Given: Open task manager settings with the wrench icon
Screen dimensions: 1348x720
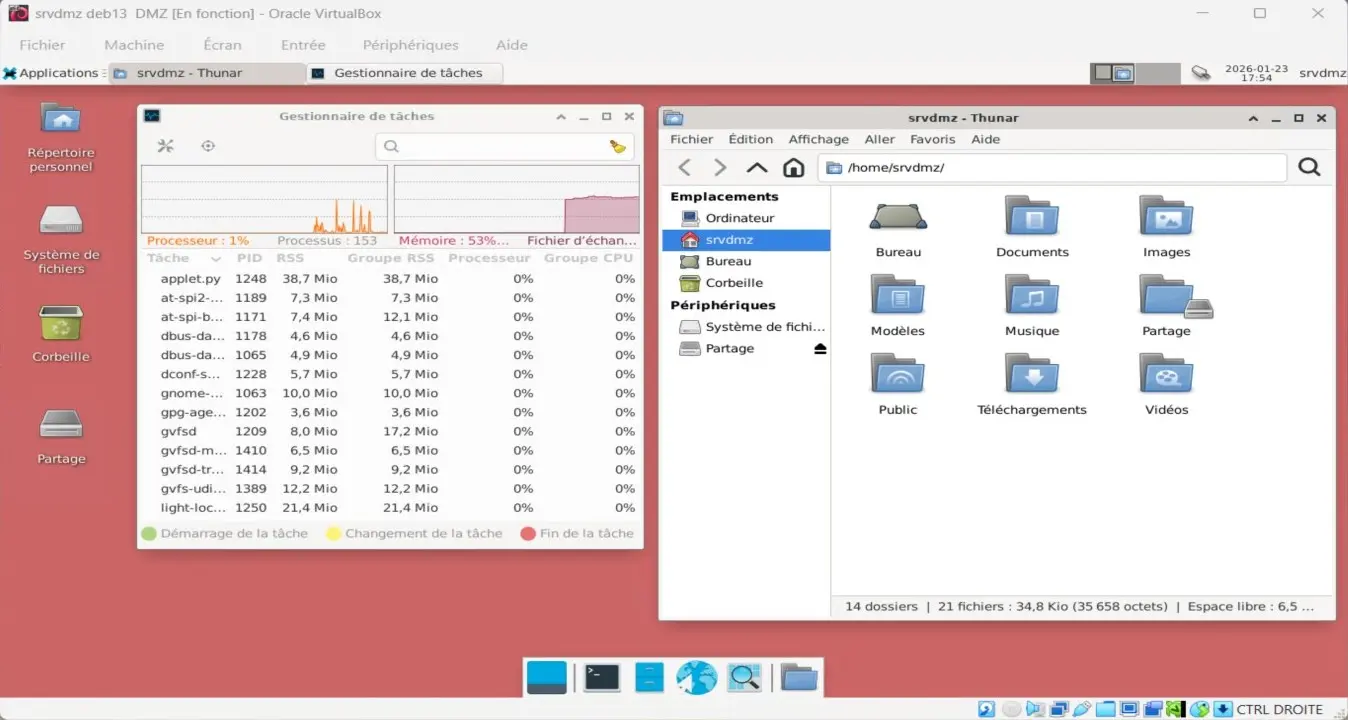Looking at the screenshot, I should tap(165, 145).
